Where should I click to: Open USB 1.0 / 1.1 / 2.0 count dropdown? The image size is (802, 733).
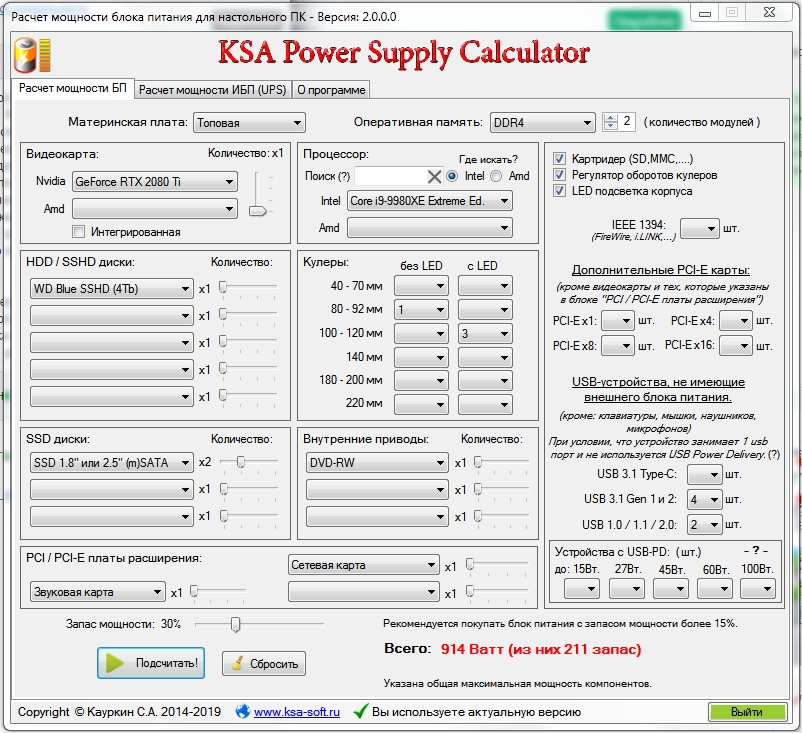coord(704,524)
